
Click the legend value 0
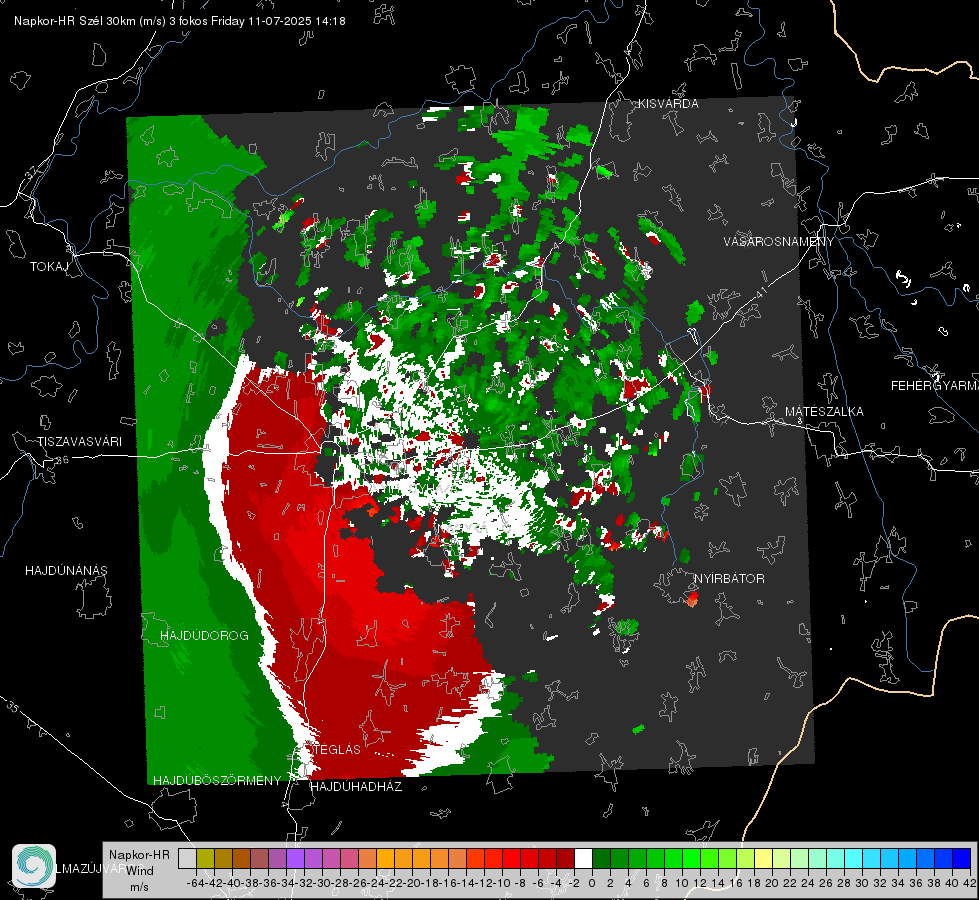[592, 883]
